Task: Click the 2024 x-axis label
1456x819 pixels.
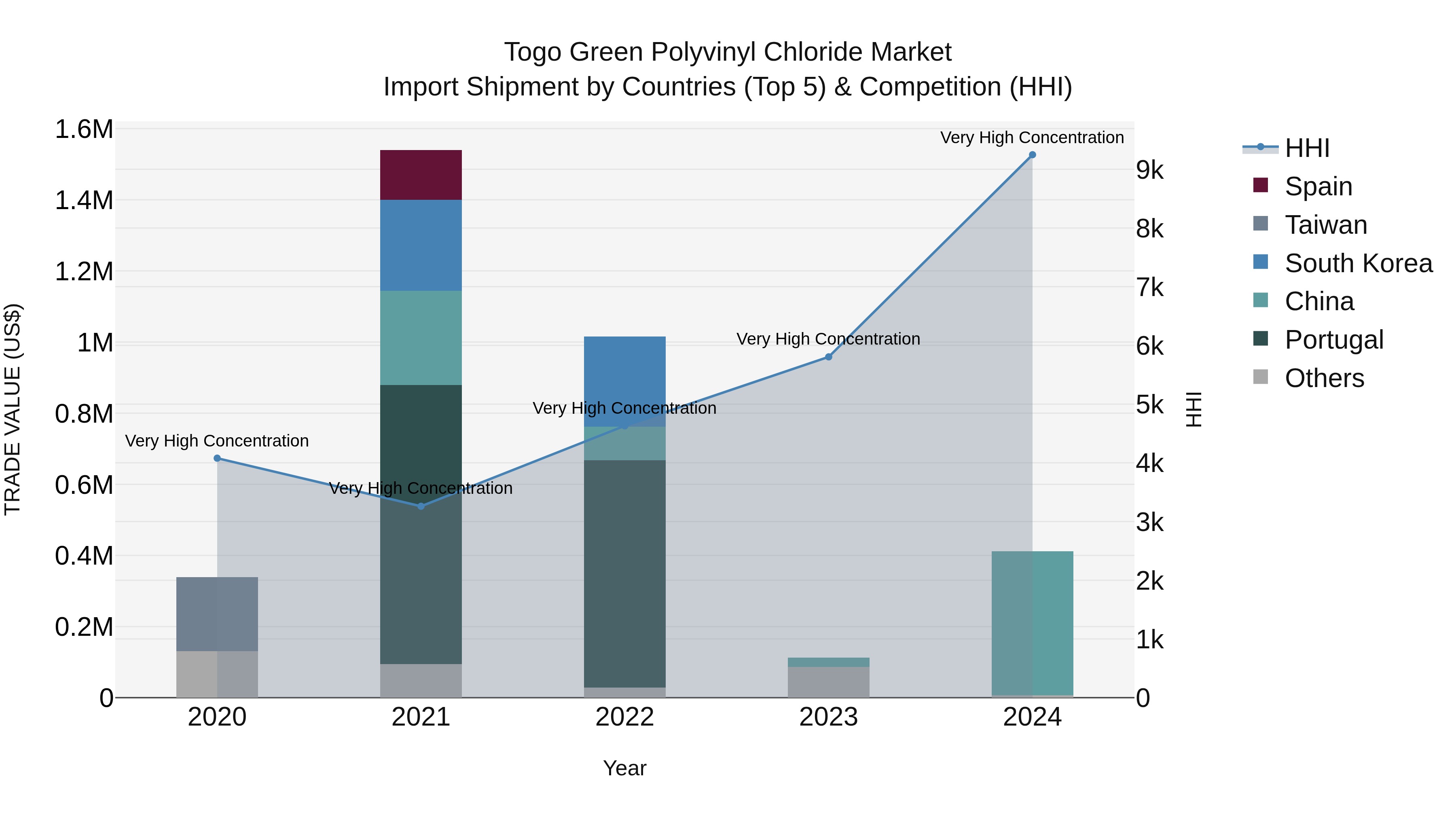Action: point(1032,717)
